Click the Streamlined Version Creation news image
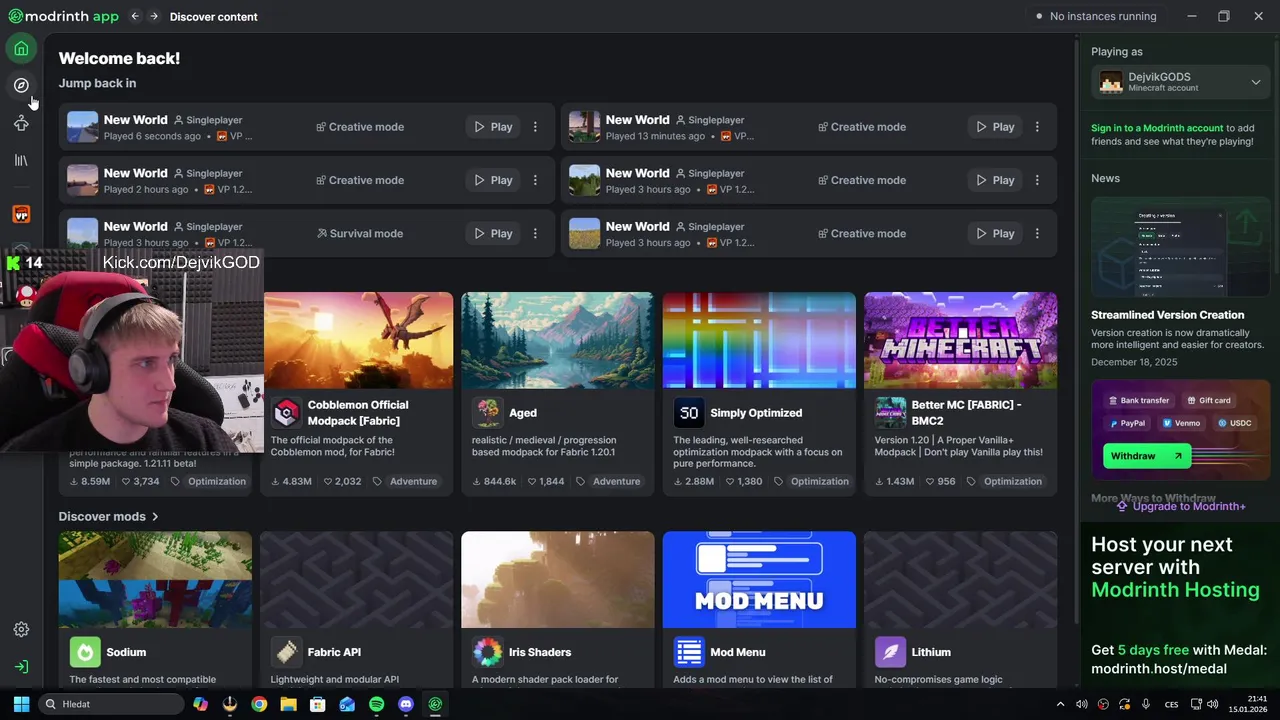This screenshot has width=1280, height=720. (1181, 248)
